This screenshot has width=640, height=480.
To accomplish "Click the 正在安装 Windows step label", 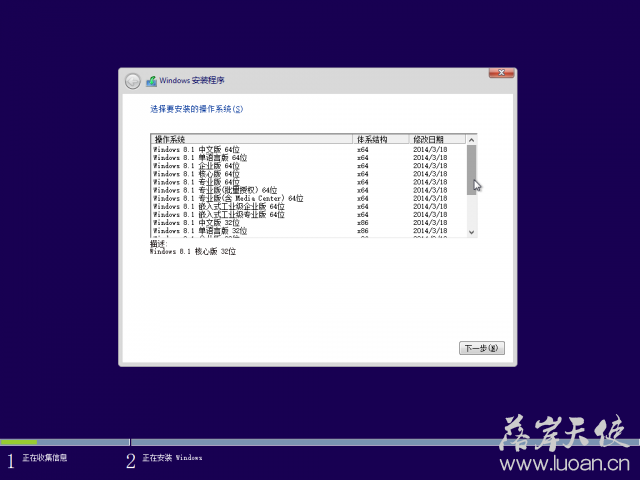I will (172, 458).
